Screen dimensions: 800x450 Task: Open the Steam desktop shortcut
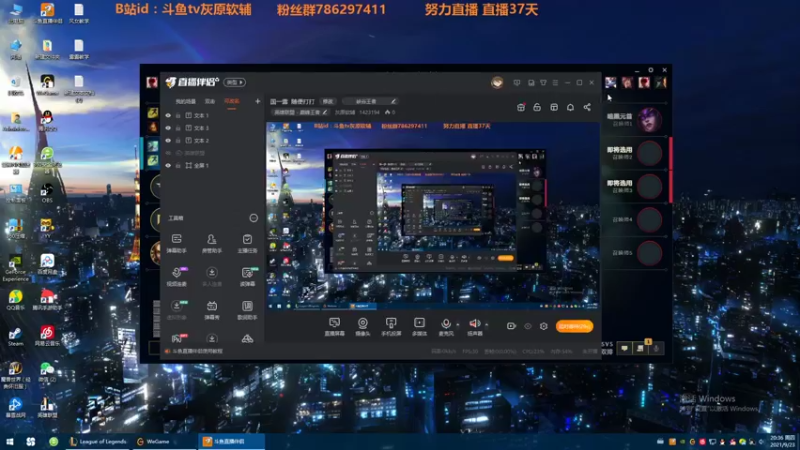tap(15, 337)
